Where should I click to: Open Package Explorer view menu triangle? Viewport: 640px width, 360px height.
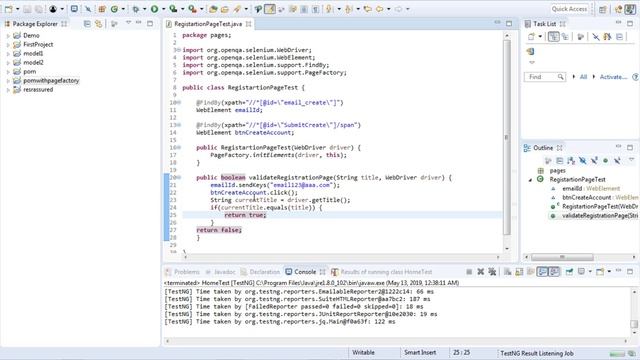point(128,23)
